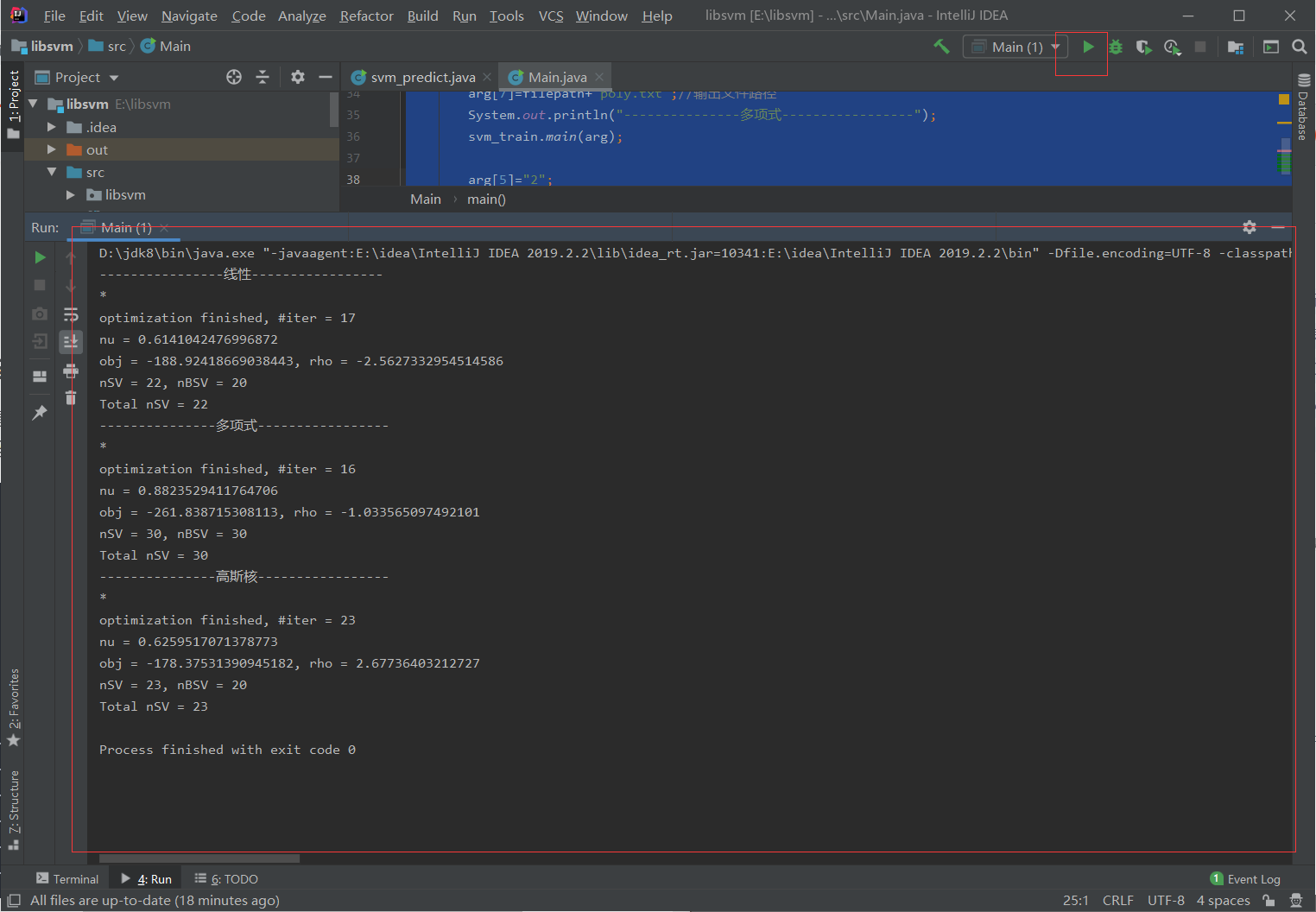Collapse the src folder

pos(51,172)
